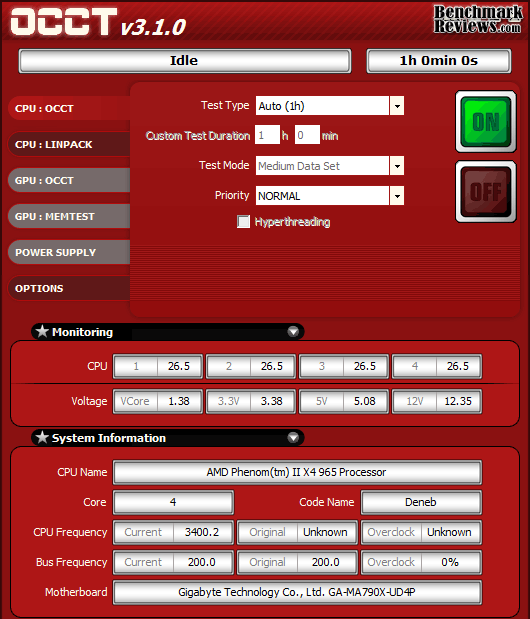The width and height of the screenshot is (530, 619).
Task: Click the Monitoring section header
Action: [167, 332]
